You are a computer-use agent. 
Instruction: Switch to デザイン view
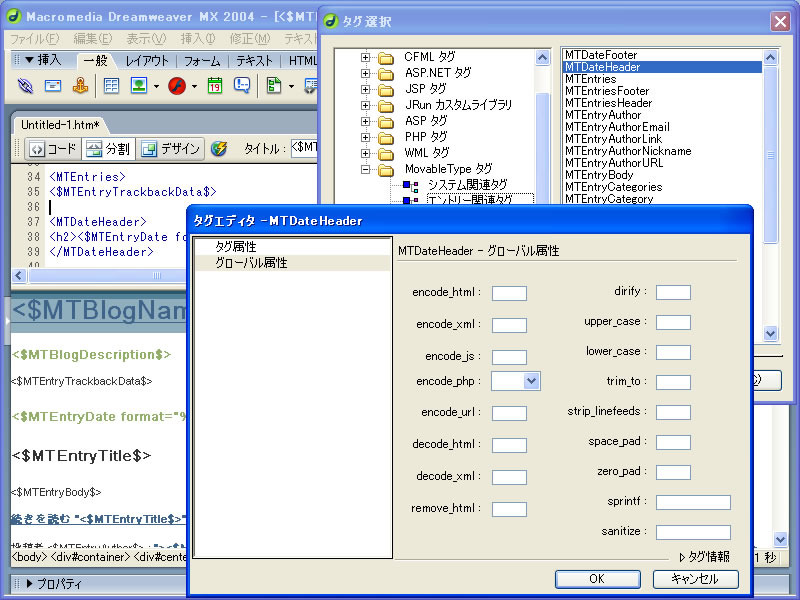pos(170,149)
